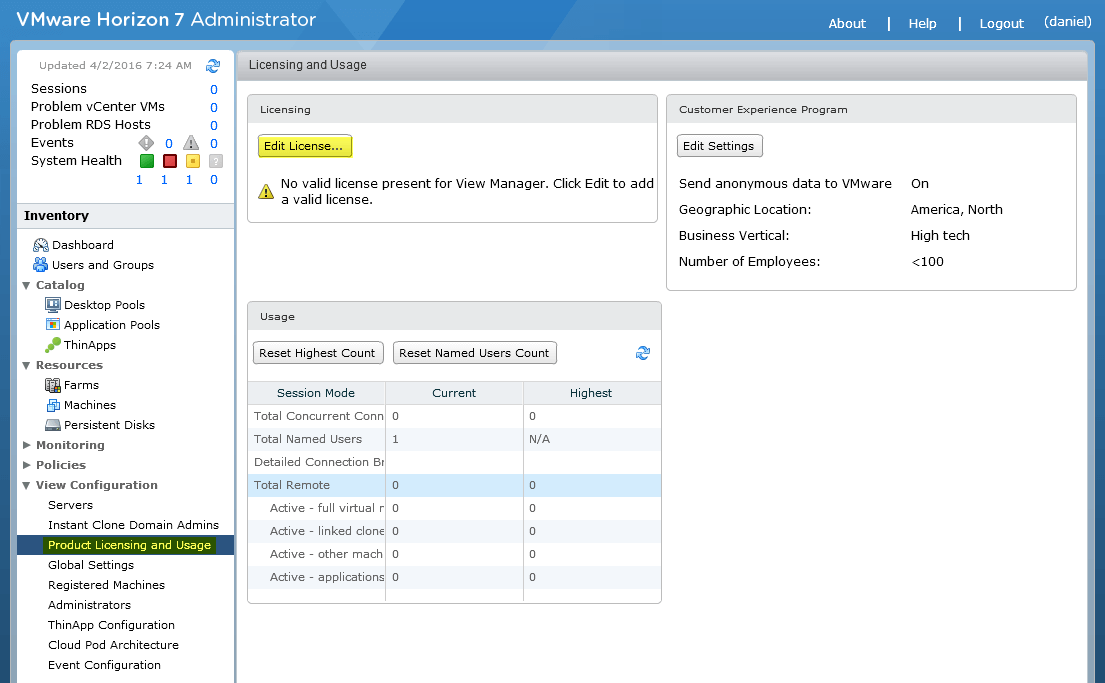1105x683 pixels.
Task: Open Farms under Resources
Action: tap(81, 385)
